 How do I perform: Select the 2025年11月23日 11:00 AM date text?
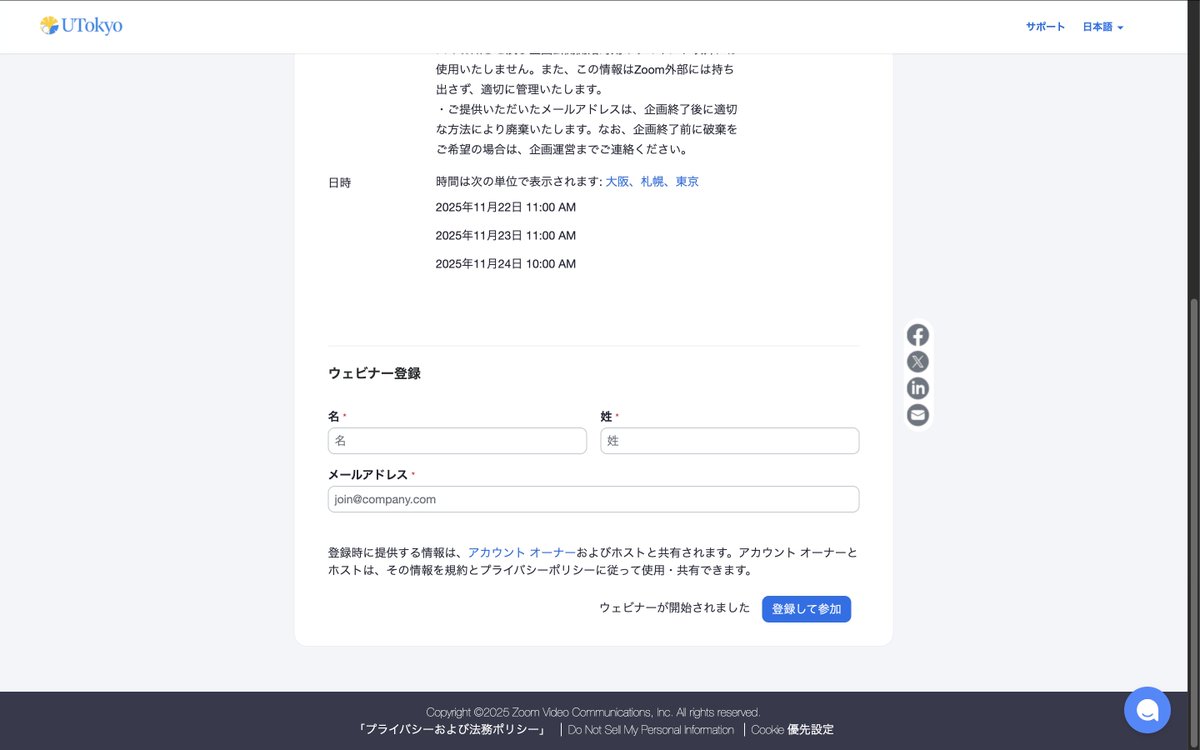(506, 236)
